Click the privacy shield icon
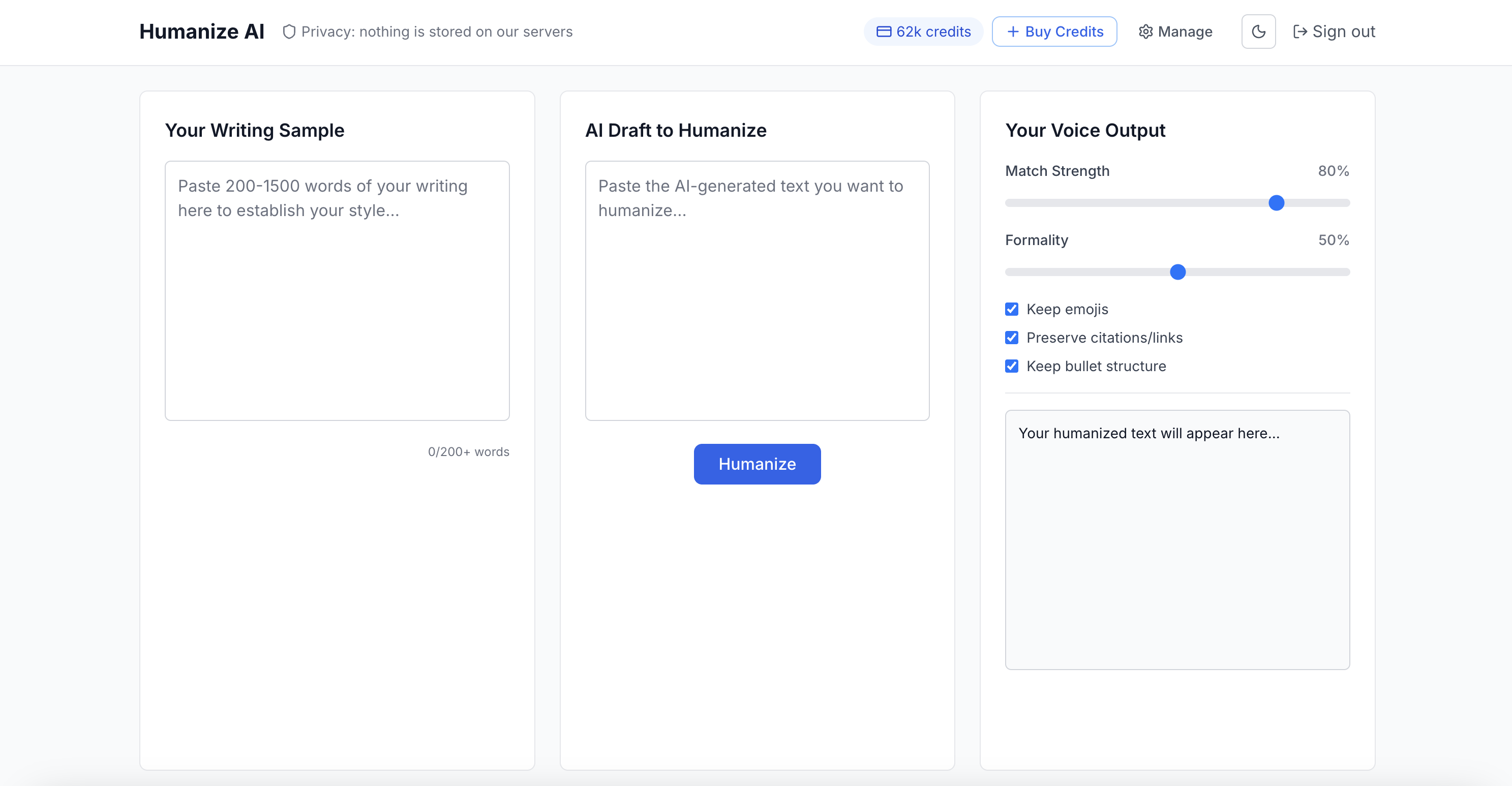Viewport: 1512px width, 786px height. click(x=289, y=32)
